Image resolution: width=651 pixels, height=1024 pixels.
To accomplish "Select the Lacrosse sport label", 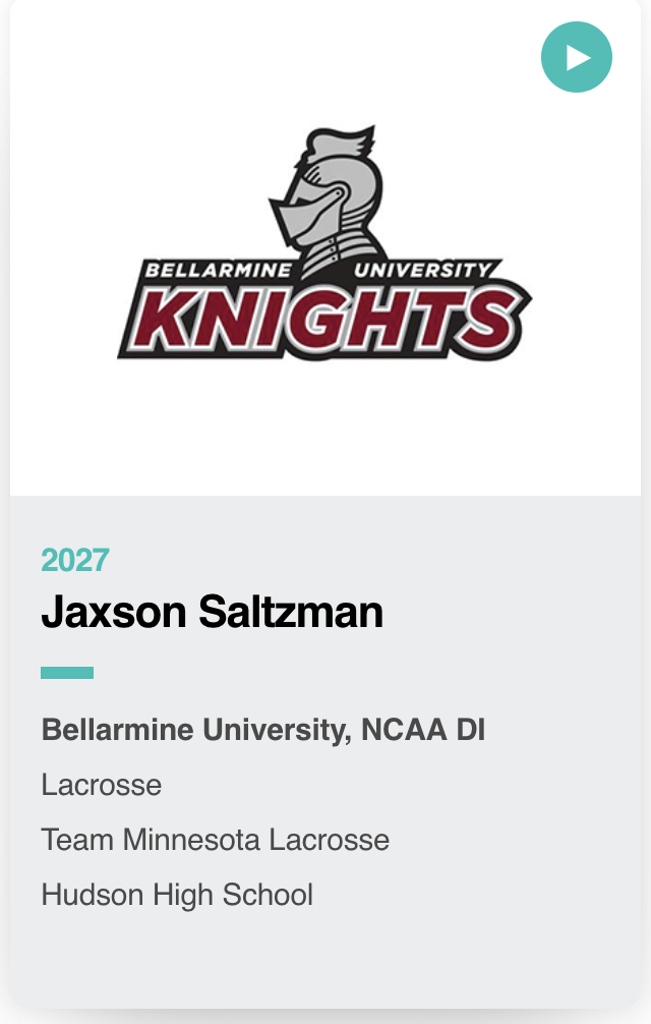I will click(101, 785).
